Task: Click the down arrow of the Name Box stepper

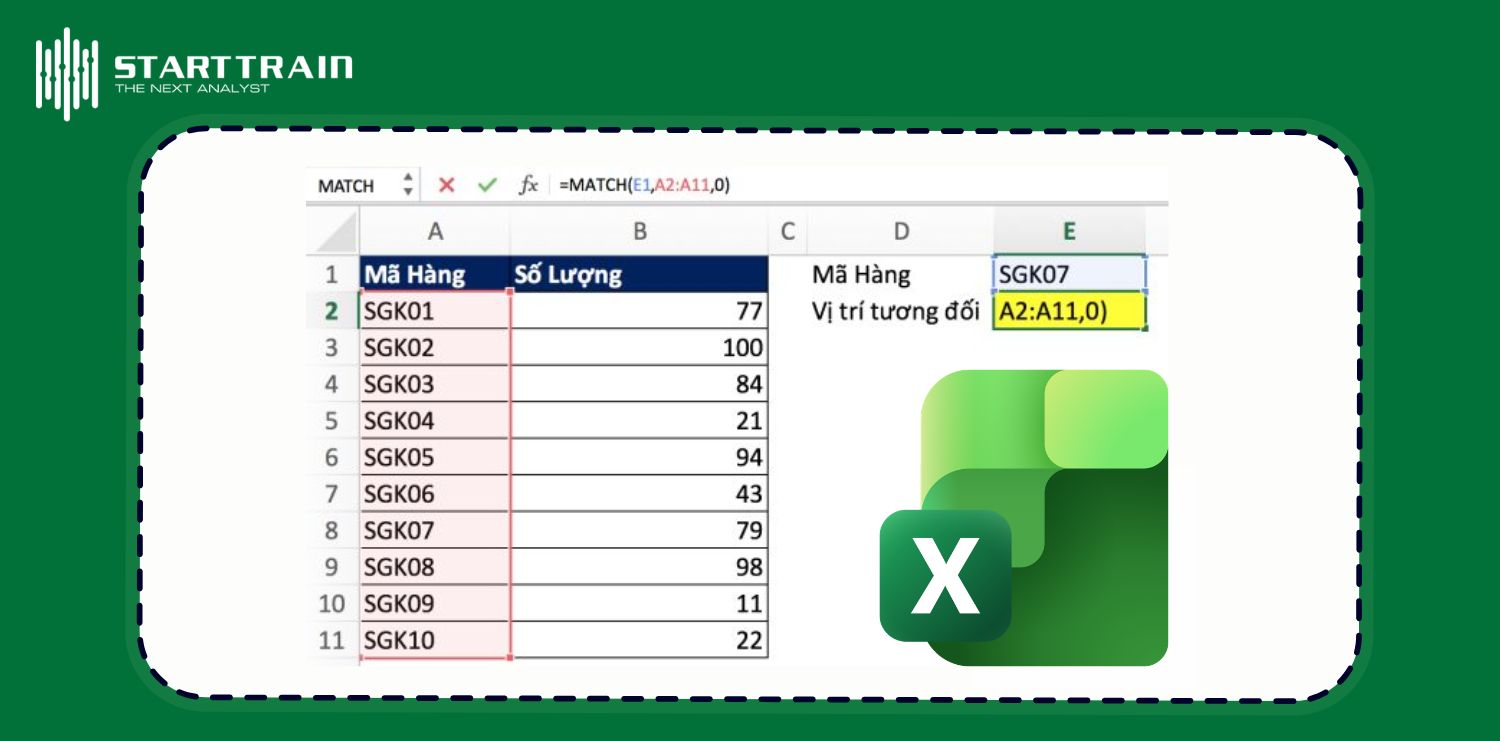Action: pos(408,191)
